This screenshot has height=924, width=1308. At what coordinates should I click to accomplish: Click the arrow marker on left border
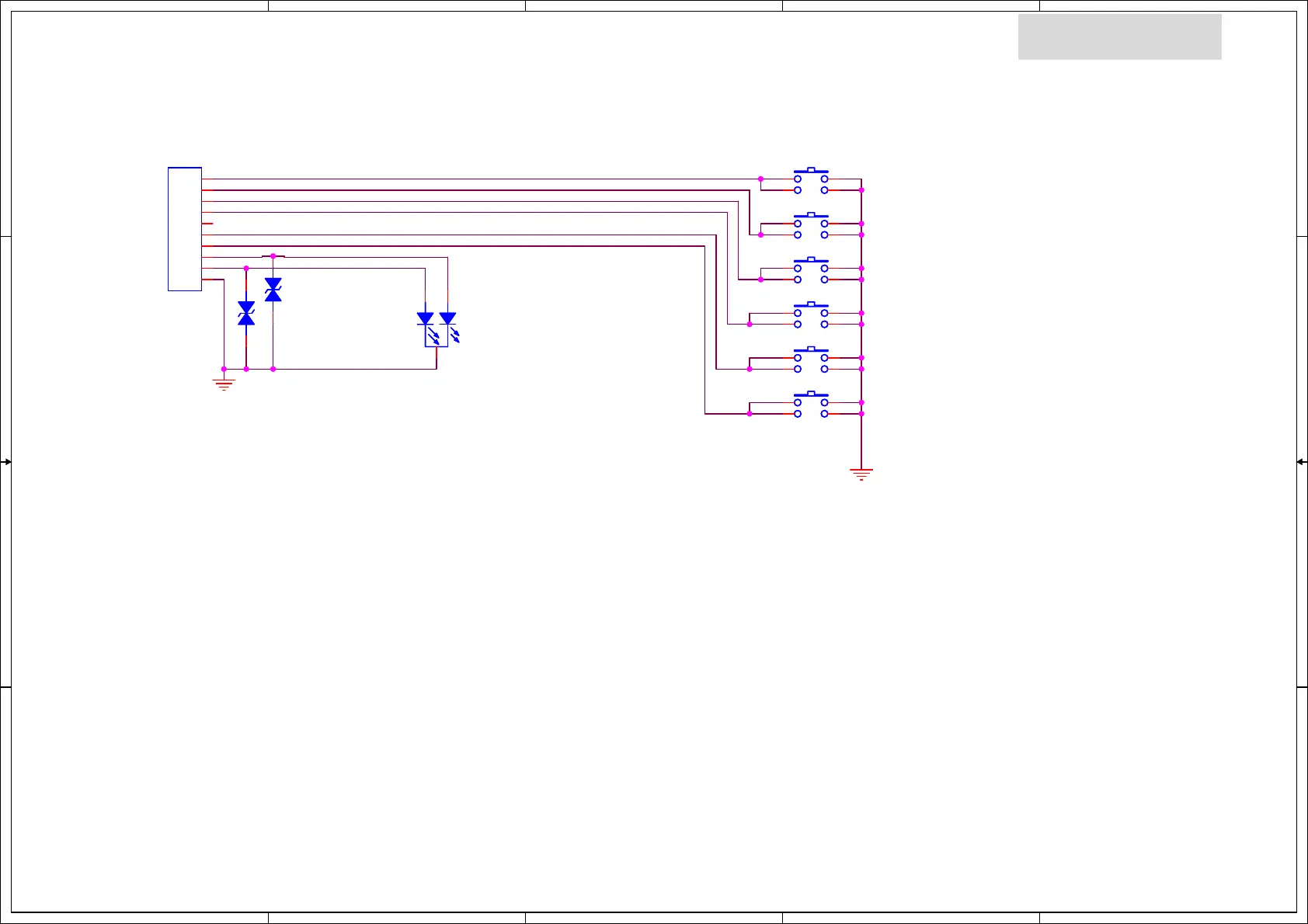[x=6, y=462]
